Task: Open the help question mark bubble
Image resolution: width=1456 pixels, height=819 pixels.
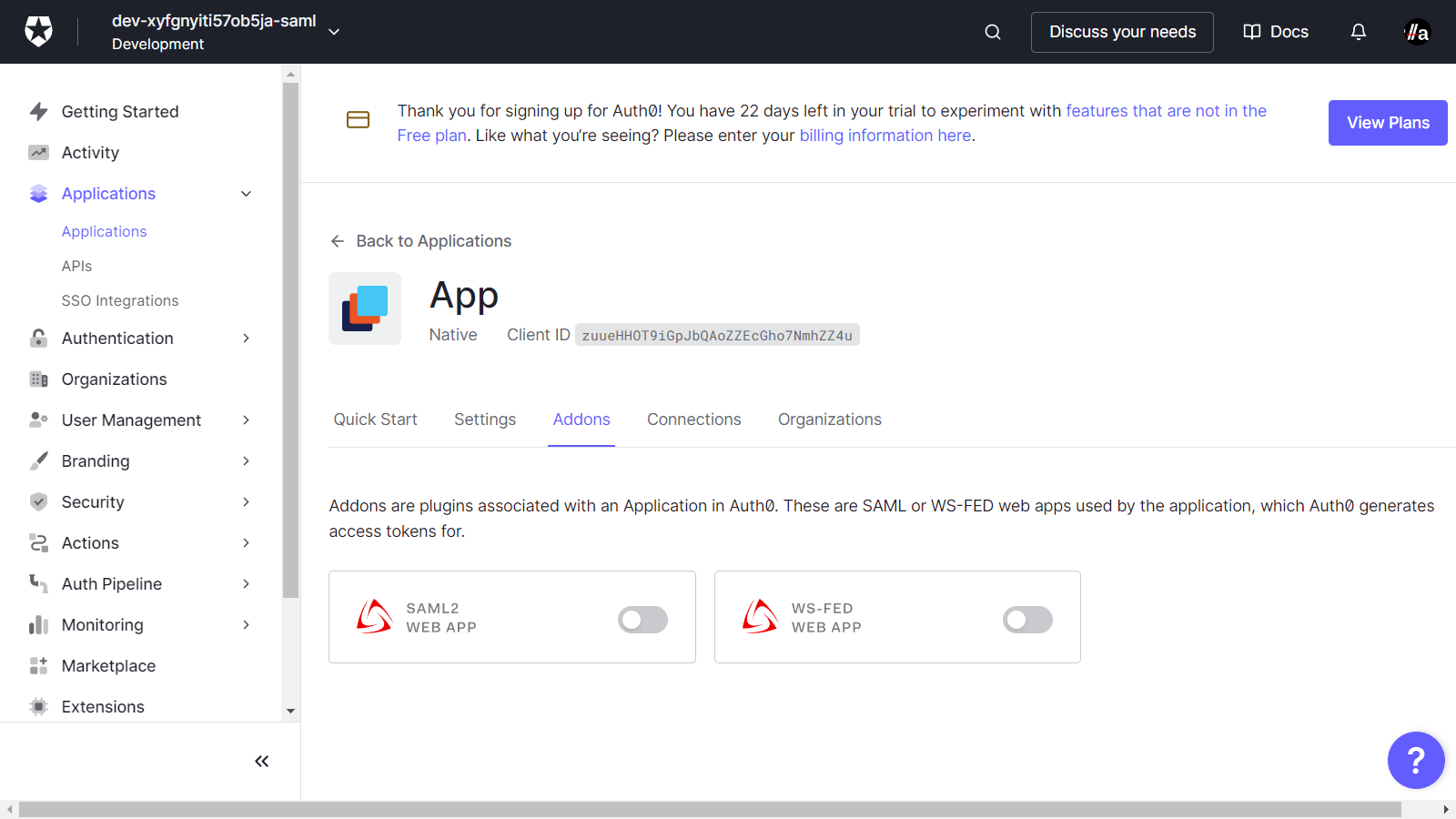Action: pyautogui.click(x=1415, y=760)
